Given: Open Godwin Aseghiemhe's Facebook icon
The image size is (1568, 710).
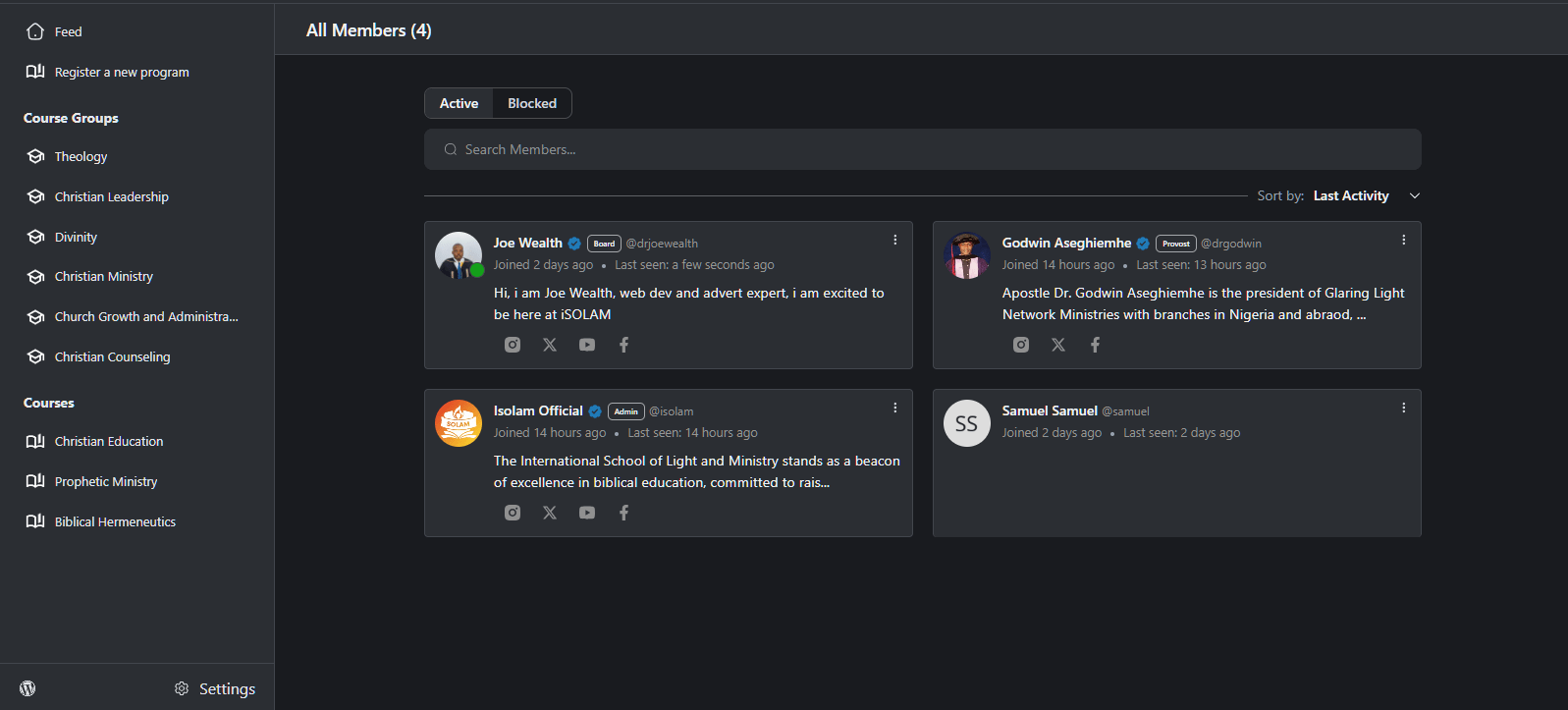Looking at the screenshot, I should click(x=1096, y=345).
